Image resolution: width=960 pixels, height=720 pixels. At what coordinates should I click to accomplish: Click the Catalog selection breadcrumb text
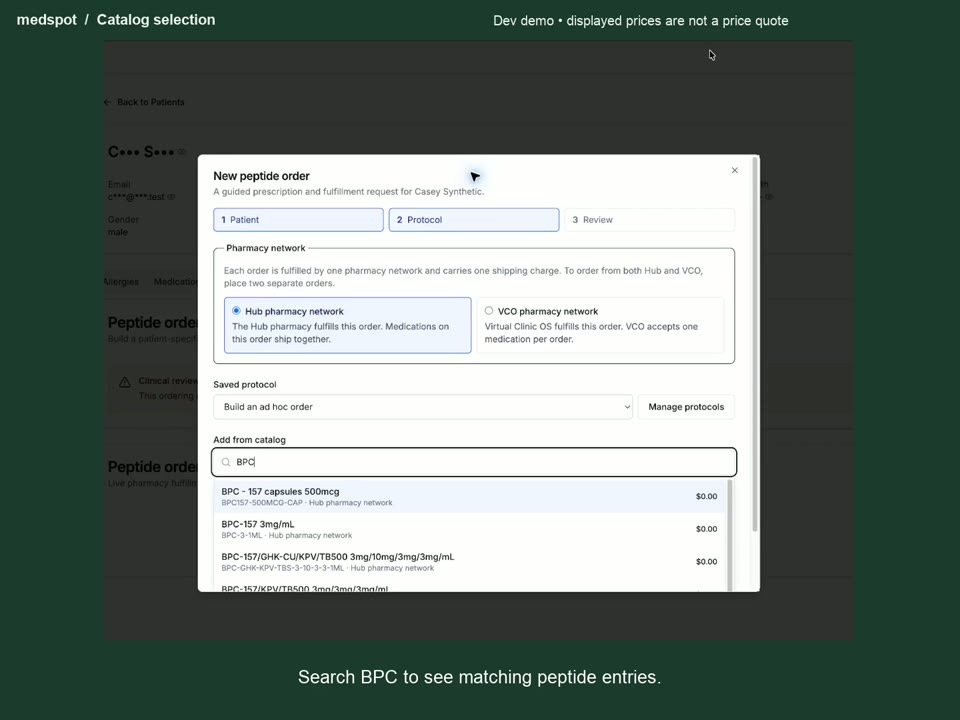tap(156, 20)
